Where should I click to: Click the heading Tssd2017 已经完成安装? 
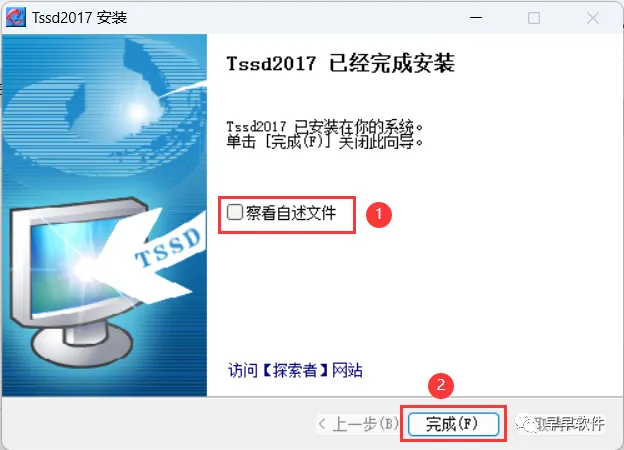(340, 64)
